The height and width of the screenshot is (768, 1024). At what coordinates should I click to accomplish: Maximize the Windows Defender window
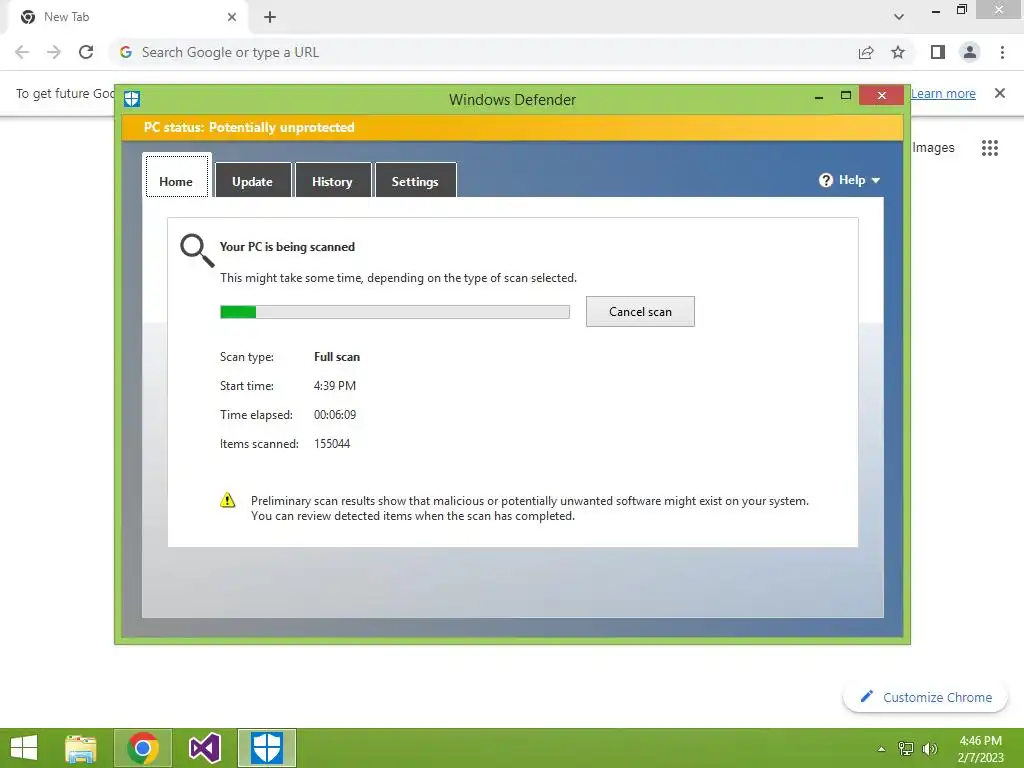point(846,96)
